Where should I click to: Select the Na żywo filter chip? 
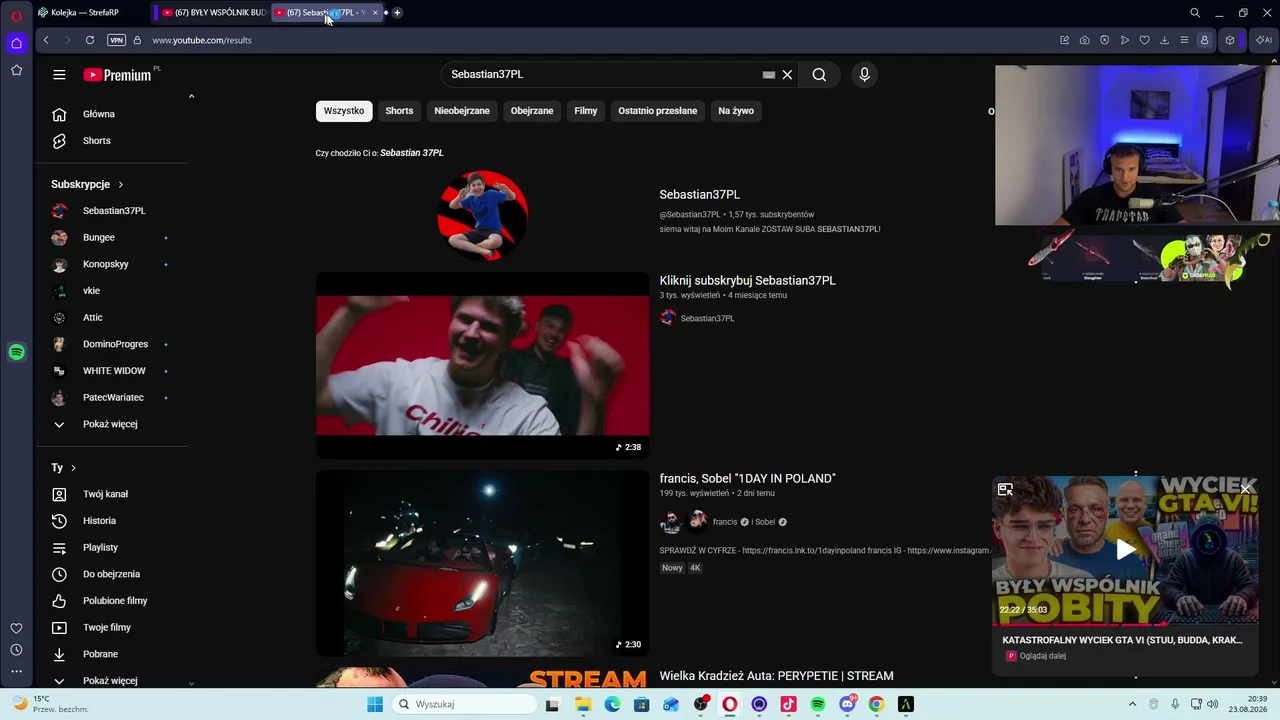click(x=736, y=111)
